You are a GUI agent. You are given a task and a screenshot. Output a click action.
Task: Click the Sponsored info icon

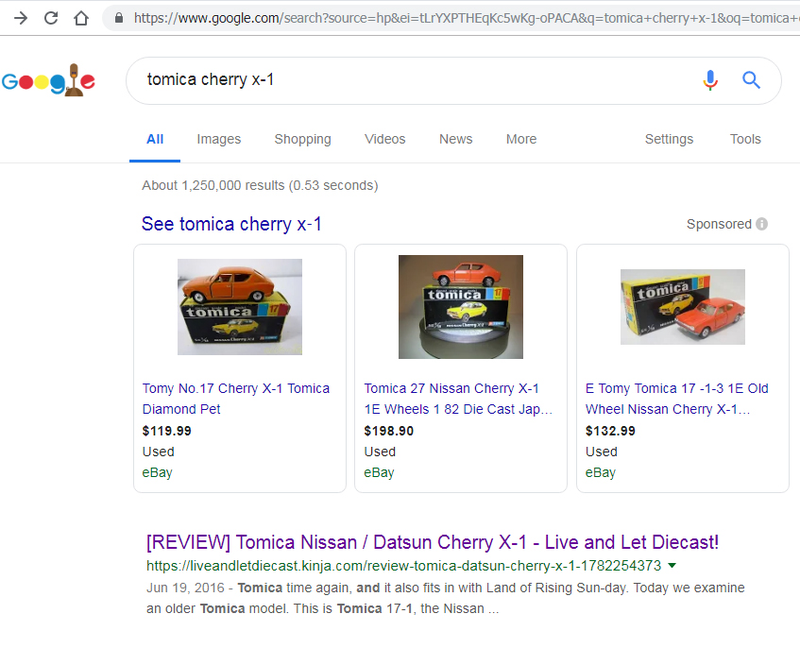[762, 224]
